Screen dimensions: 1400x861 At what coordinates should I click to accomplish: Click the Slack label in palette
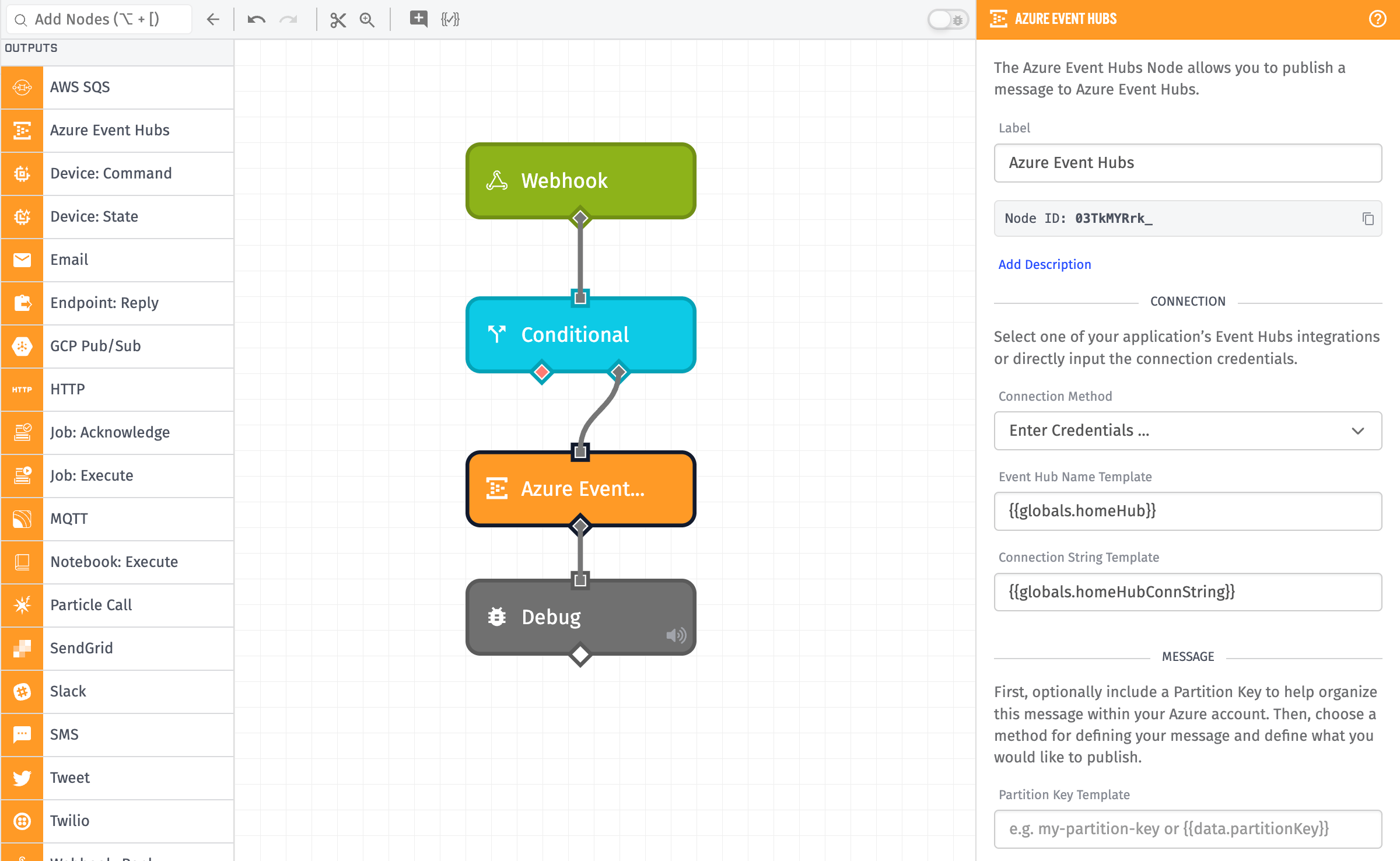(68, 691)
